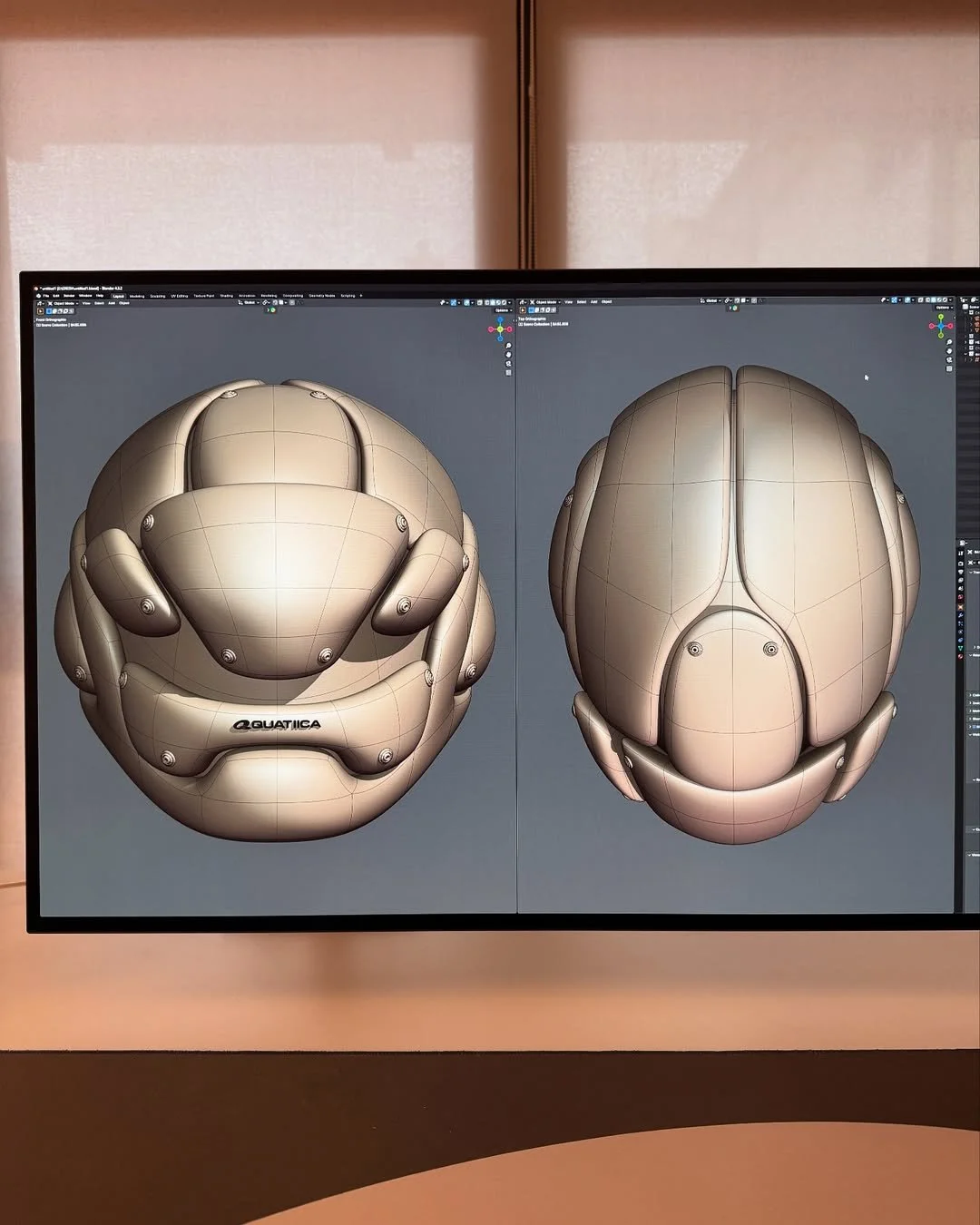The height and width of the screenshot is (1225, 980).
Task: Open the Render properties tab
Action: (961, 563)
